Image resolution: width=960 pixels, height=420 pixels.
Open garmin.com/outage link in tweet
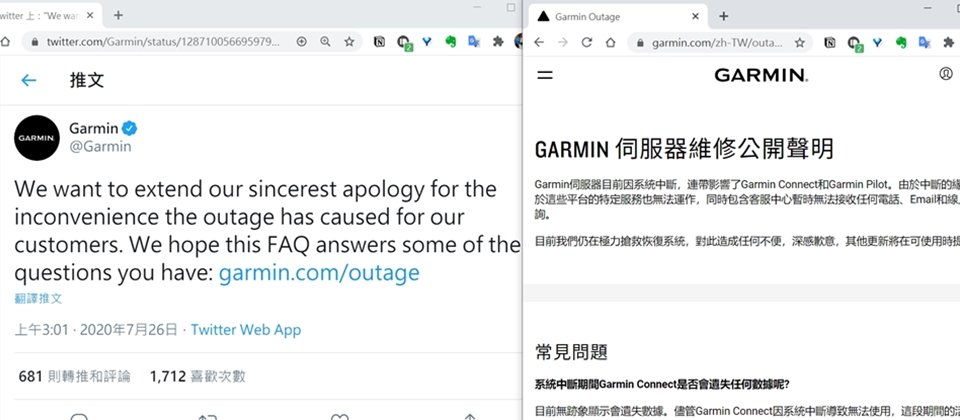(319, 272)
